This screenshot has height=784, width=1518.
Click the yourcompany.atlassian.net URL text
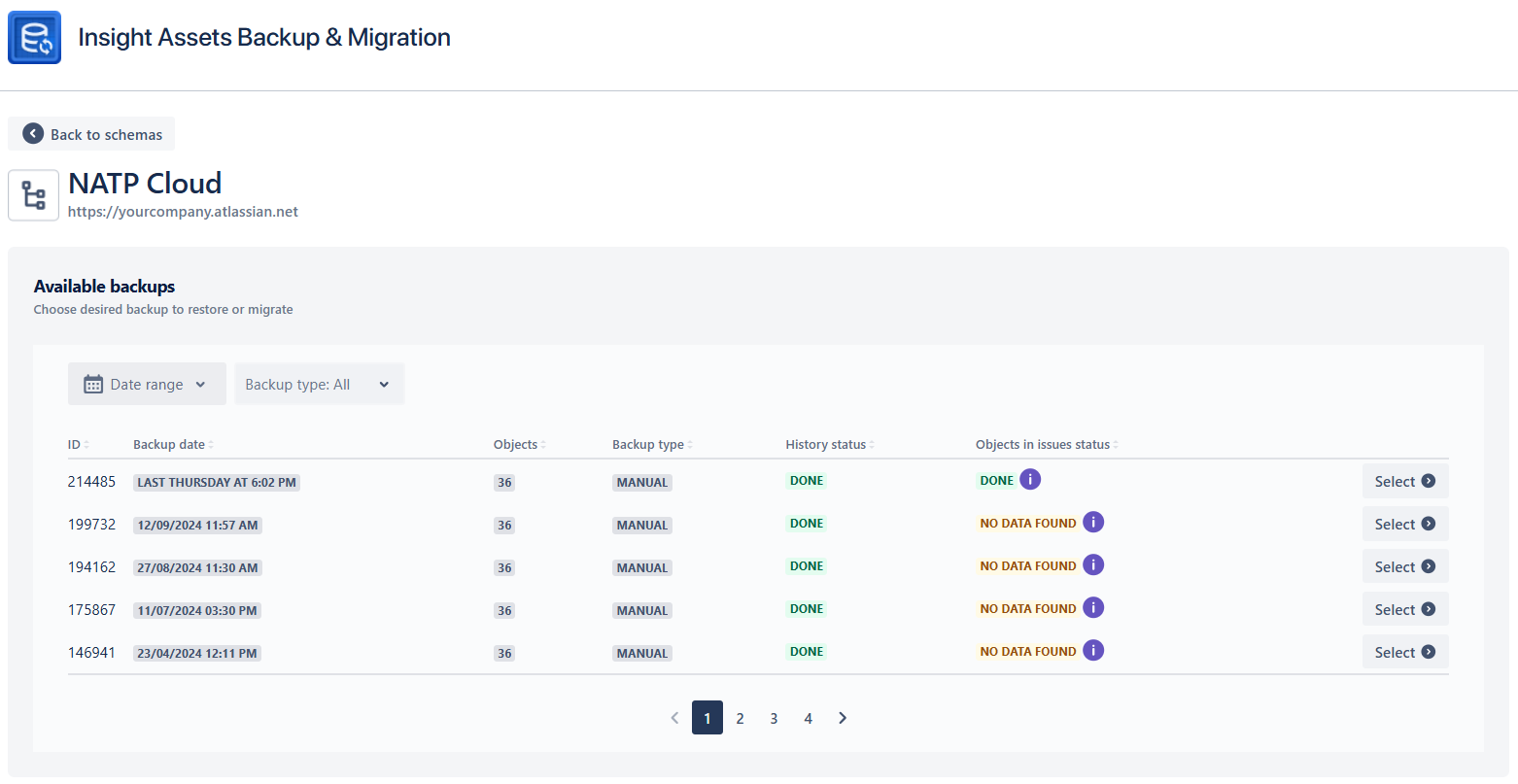tap(183, 212)
